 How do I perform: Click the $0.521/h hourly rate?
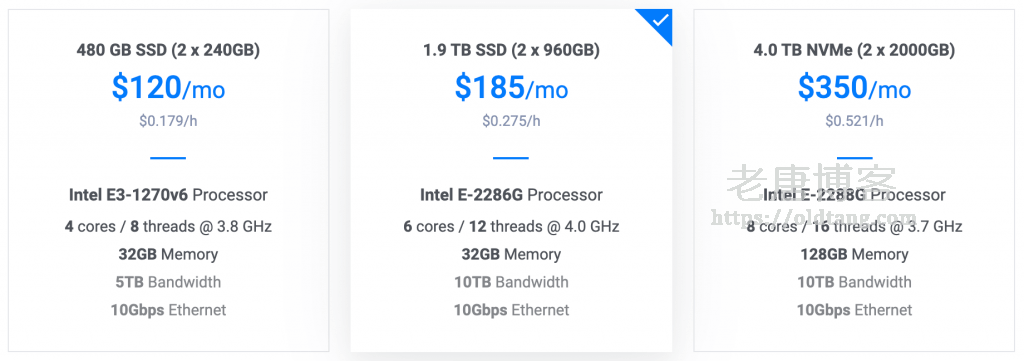(x=854, y=121)
